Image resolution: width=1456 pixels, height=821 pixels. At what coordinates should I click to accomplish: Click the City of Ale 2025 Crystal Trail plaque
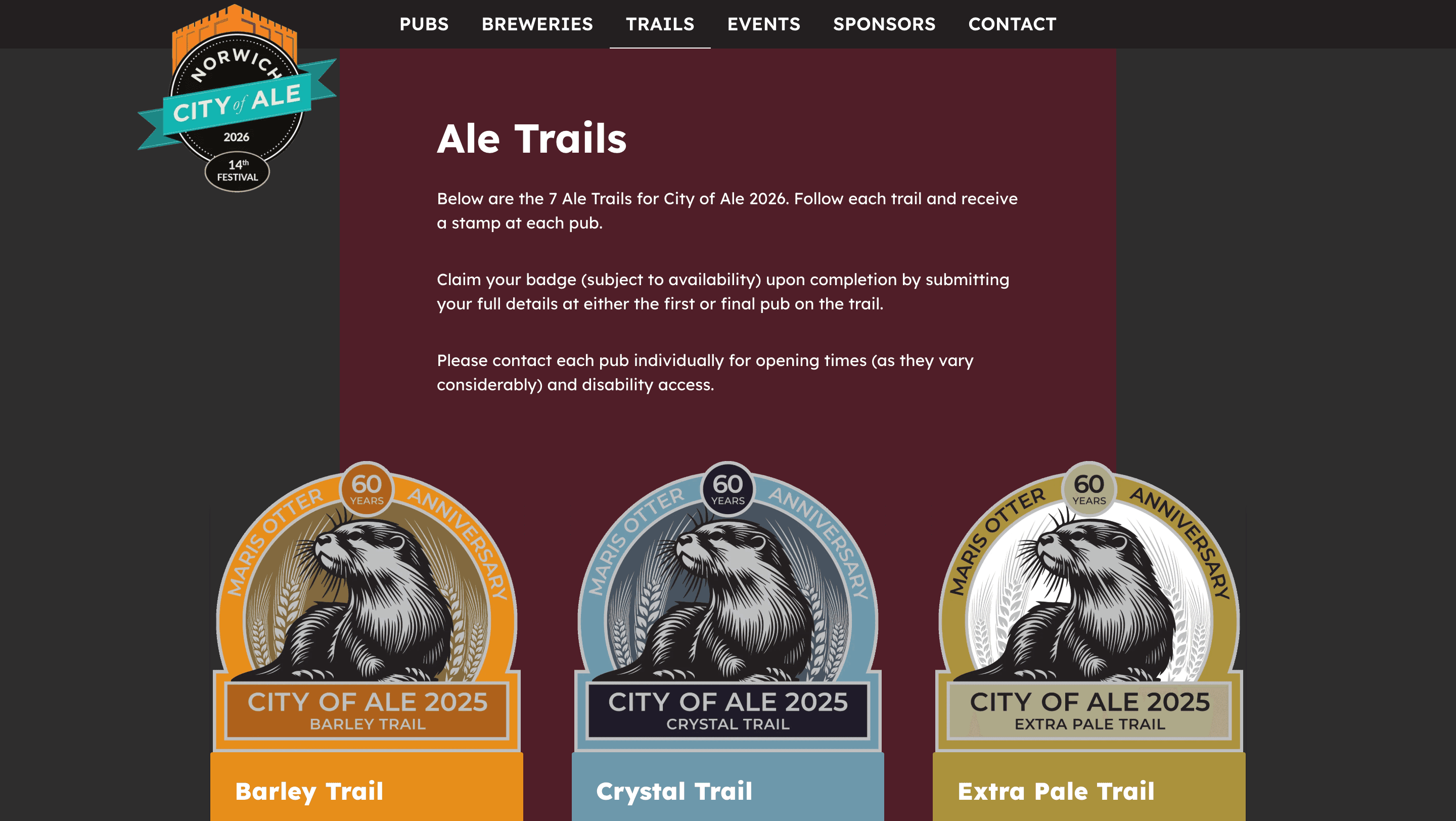click(728, 711)
